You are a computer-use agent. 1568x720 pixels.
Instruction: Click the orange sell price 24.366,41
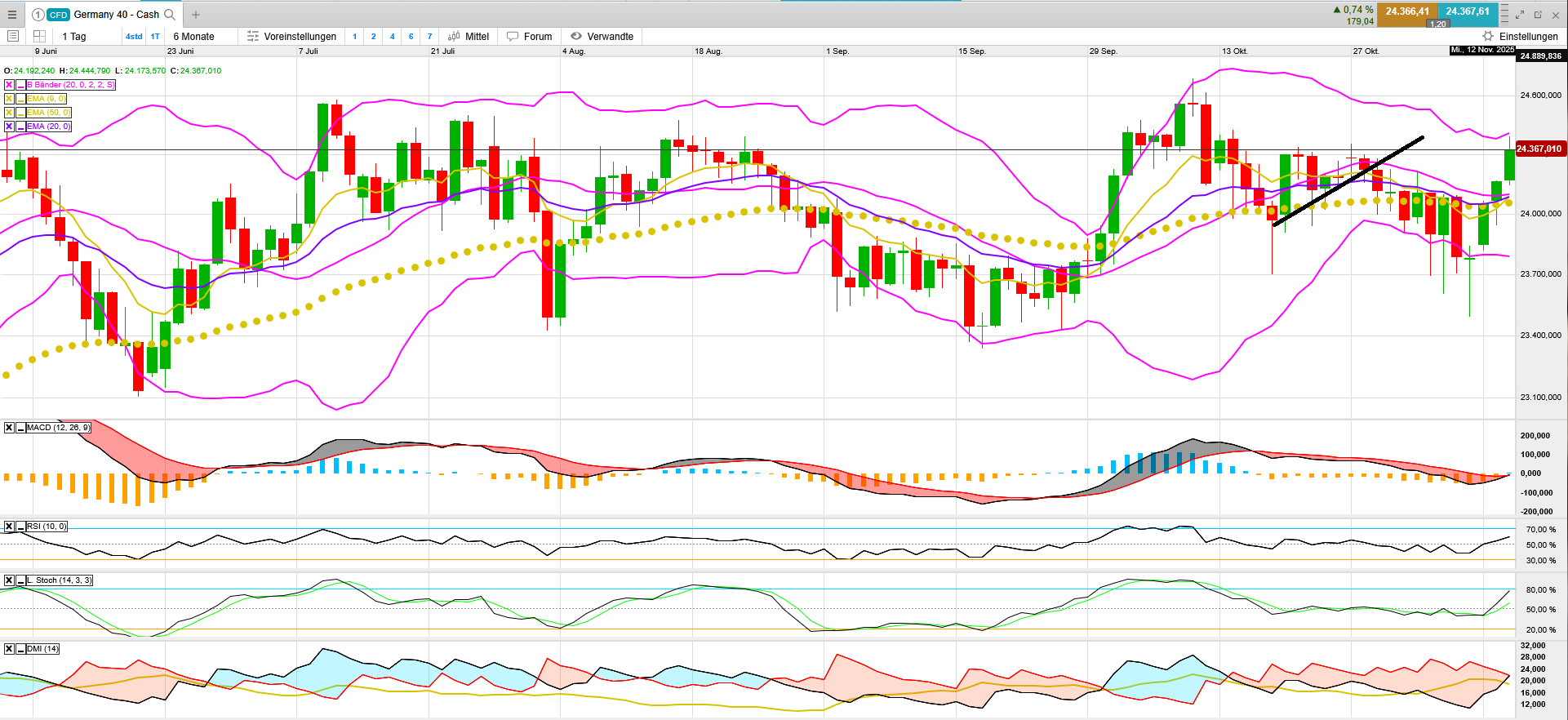click(x=1407, y=11)
